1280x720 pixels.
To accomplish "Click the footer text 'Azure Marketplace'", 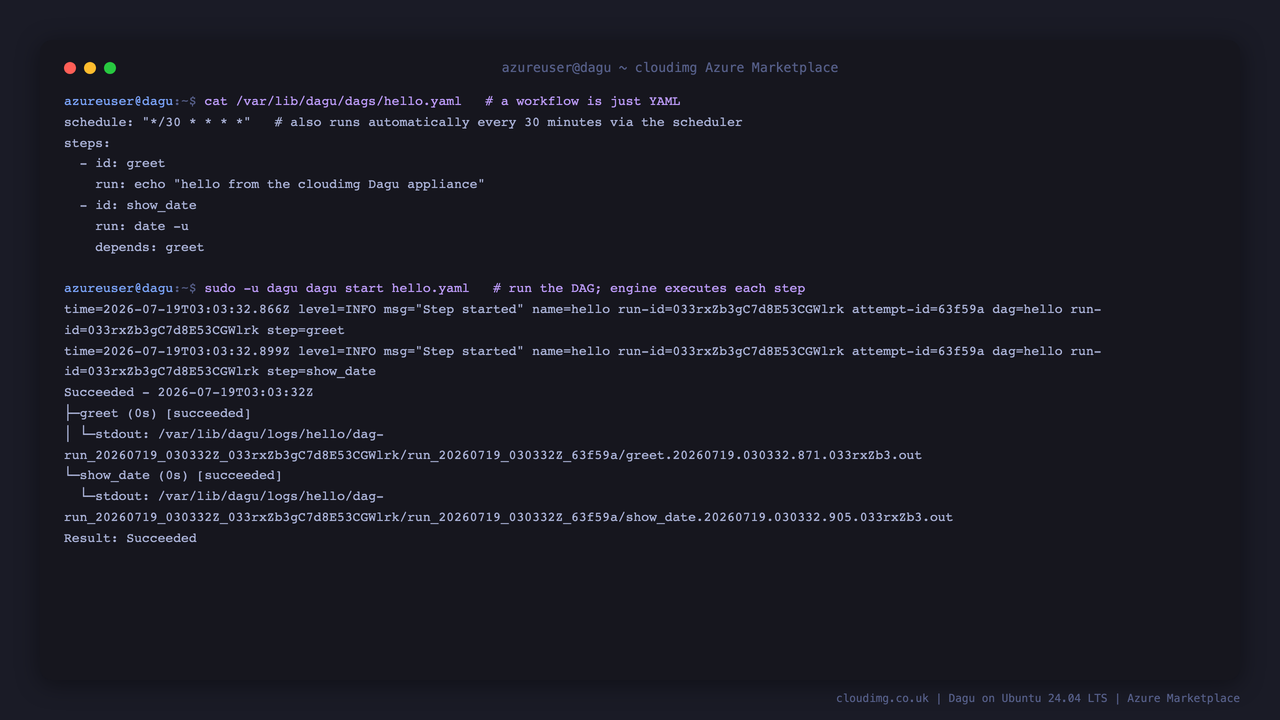I will click(1183, 698).
